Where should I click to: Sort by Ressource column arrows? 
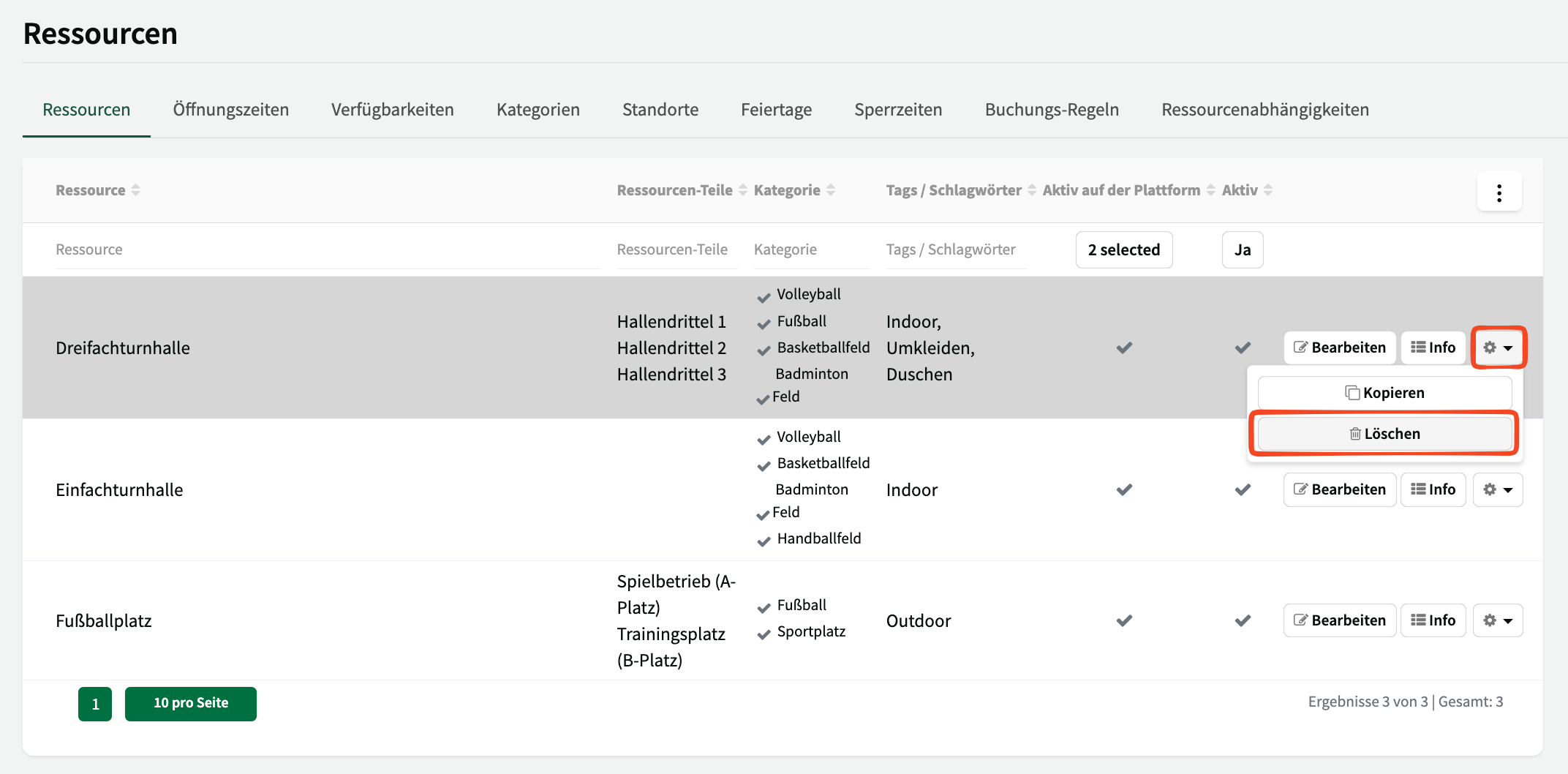click(135, 190)
